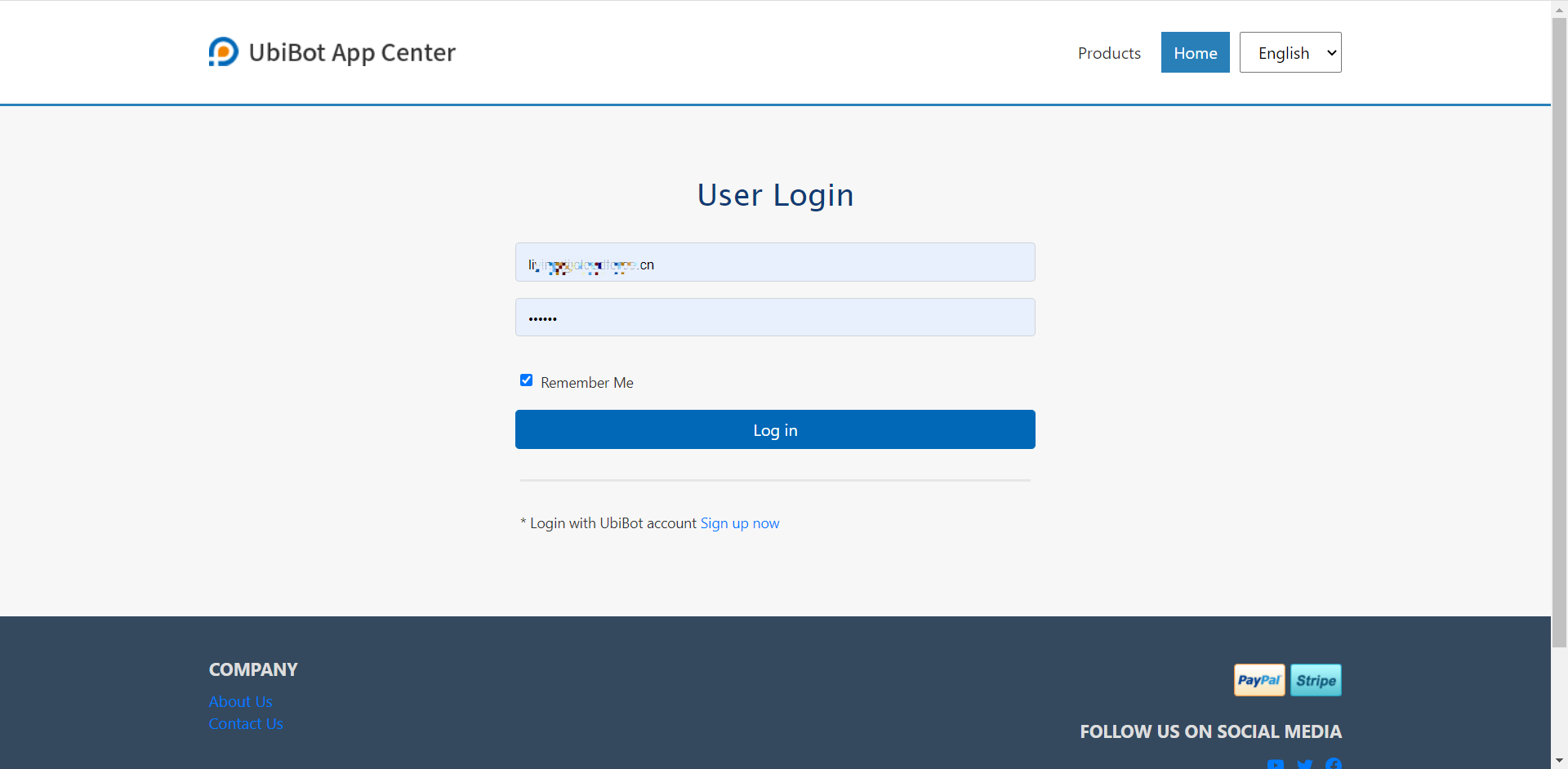Viewport: 1568px width, 769px height.
Task: Click the UbiBot logo icon
Action: pyautogui.click(x=223, y=51)
